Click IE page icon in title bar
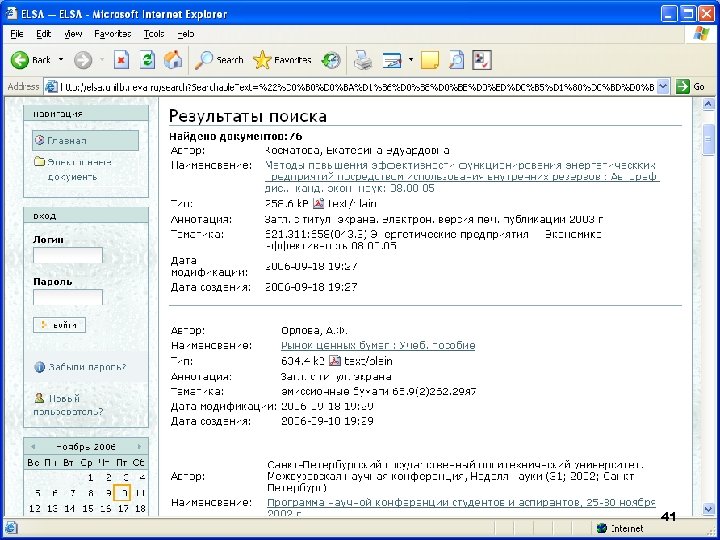The image size is (720, 540). (11, 14)
